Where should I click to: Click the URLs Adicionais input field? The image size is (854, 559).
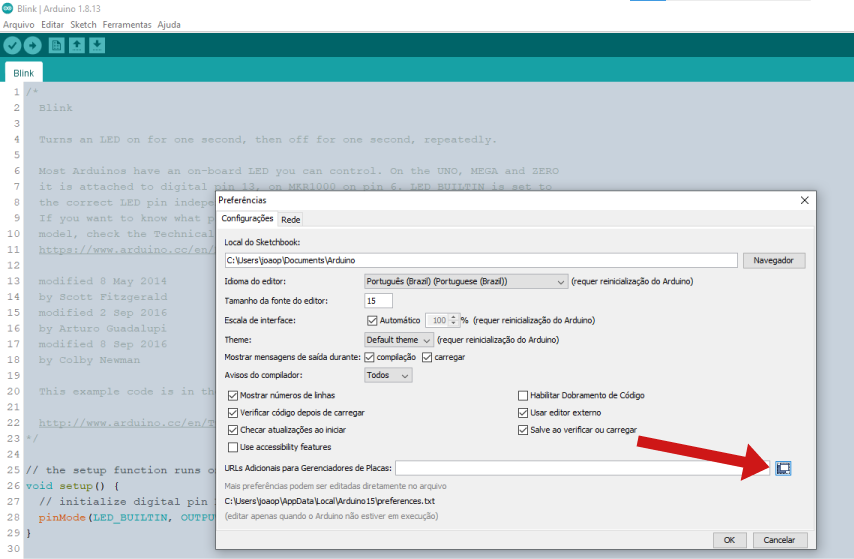coord(582,468)
